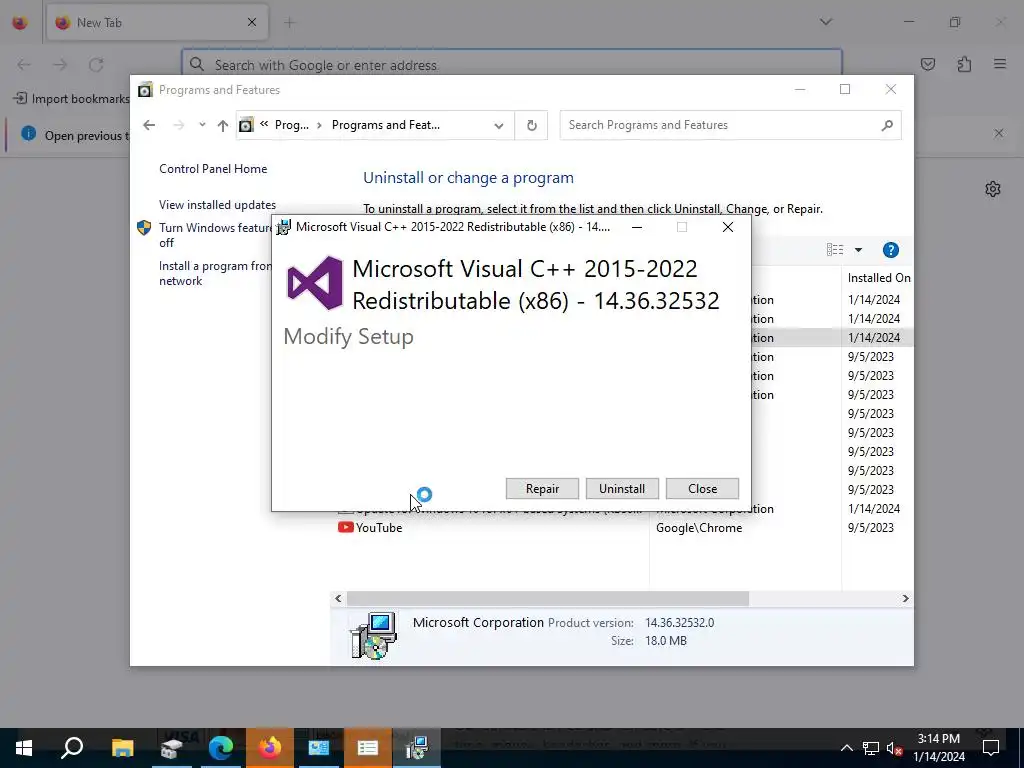This screenshot has width=1024, height=768.
Task: Expand the address bar history dropdown
Action: (499, 125)
